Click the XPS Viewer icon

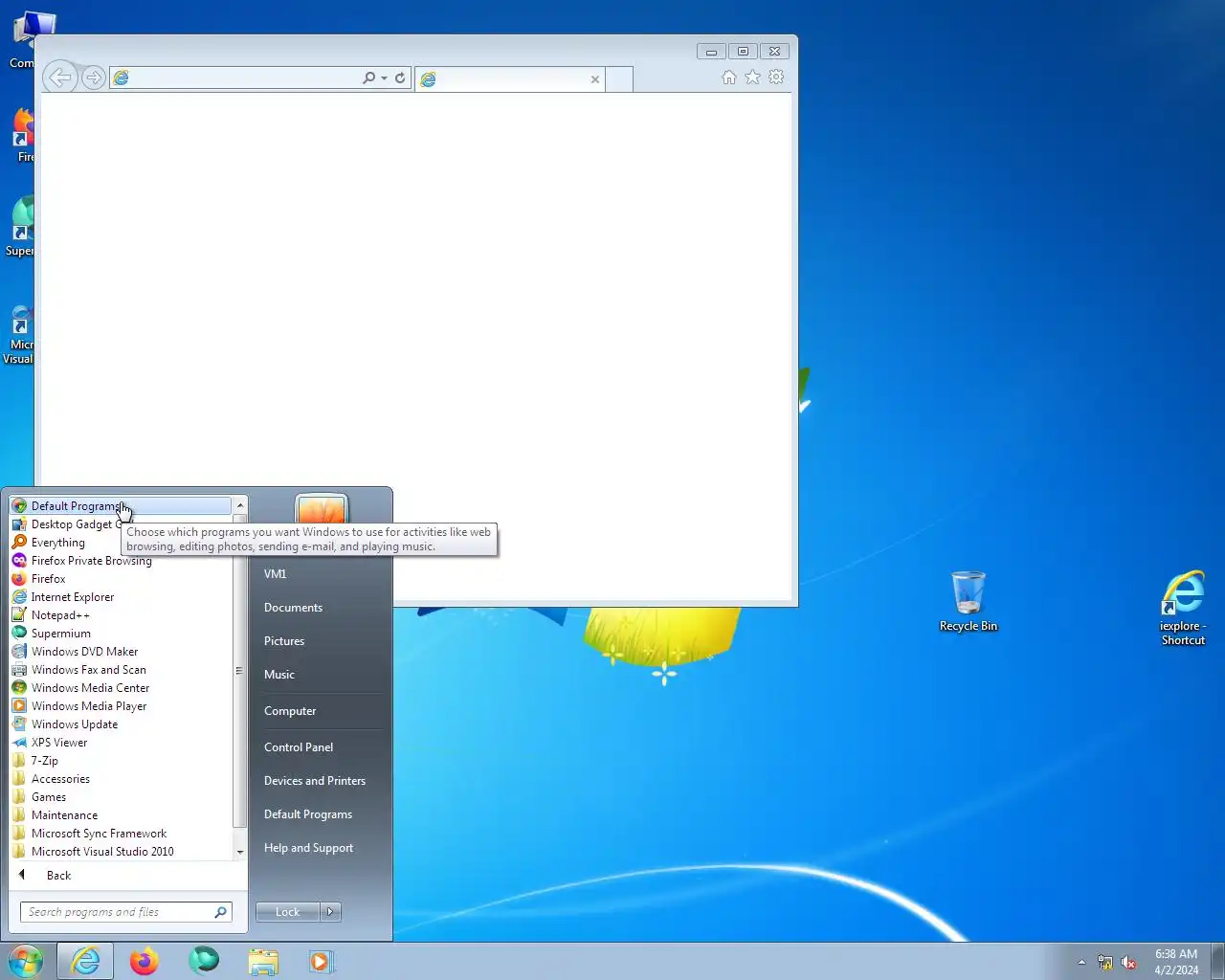coord(19,742)
